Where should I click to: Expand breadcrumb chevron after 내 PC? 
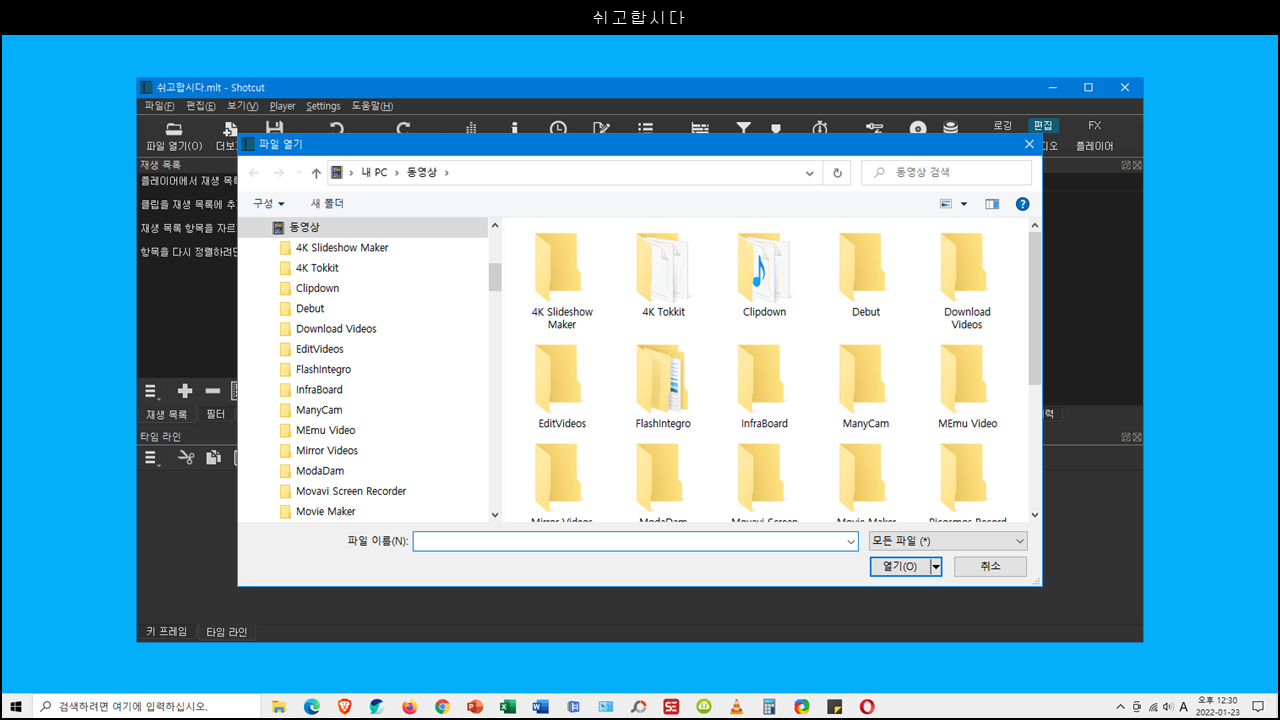pos(397,173)
